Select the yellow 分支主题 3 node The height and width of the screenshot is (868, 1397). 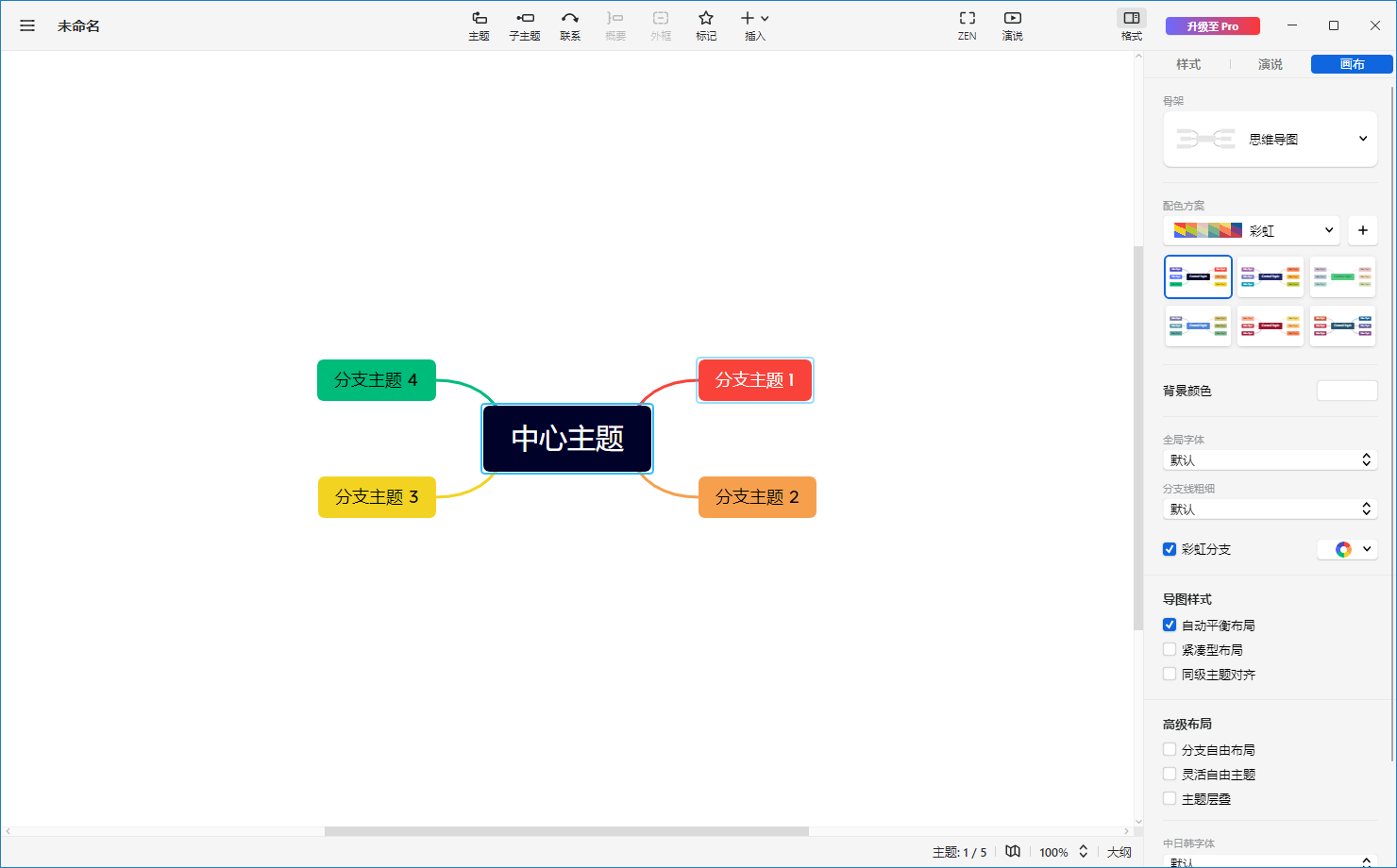coord(377,497)
